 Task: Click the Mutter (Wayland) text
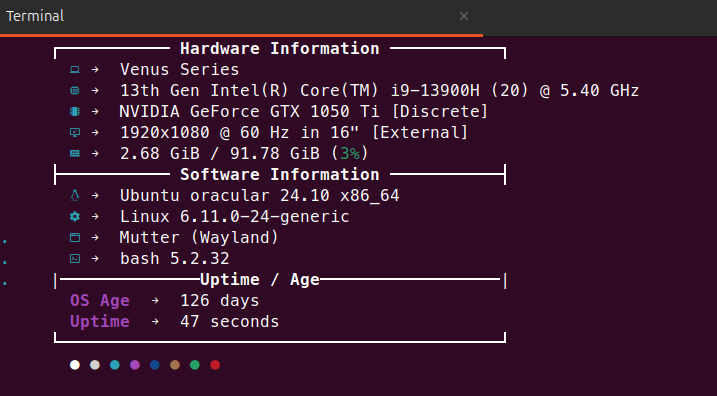[x=199, y=238]
